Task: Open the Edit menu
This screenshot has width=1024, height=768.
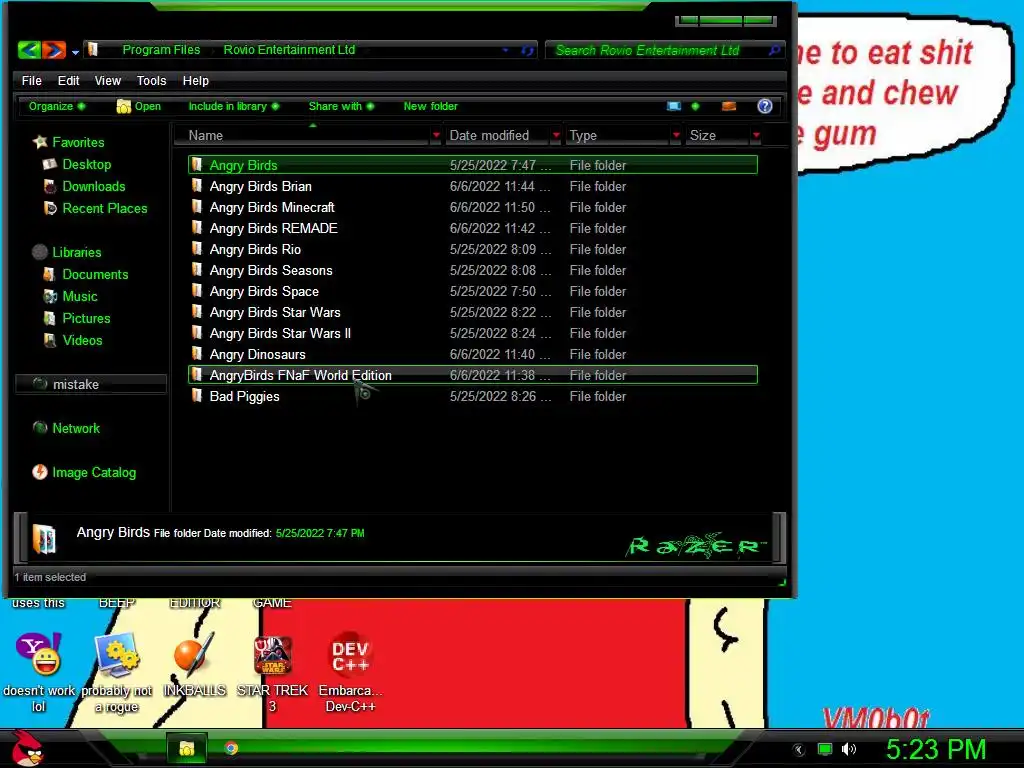Action: click(x=68, y=80)
